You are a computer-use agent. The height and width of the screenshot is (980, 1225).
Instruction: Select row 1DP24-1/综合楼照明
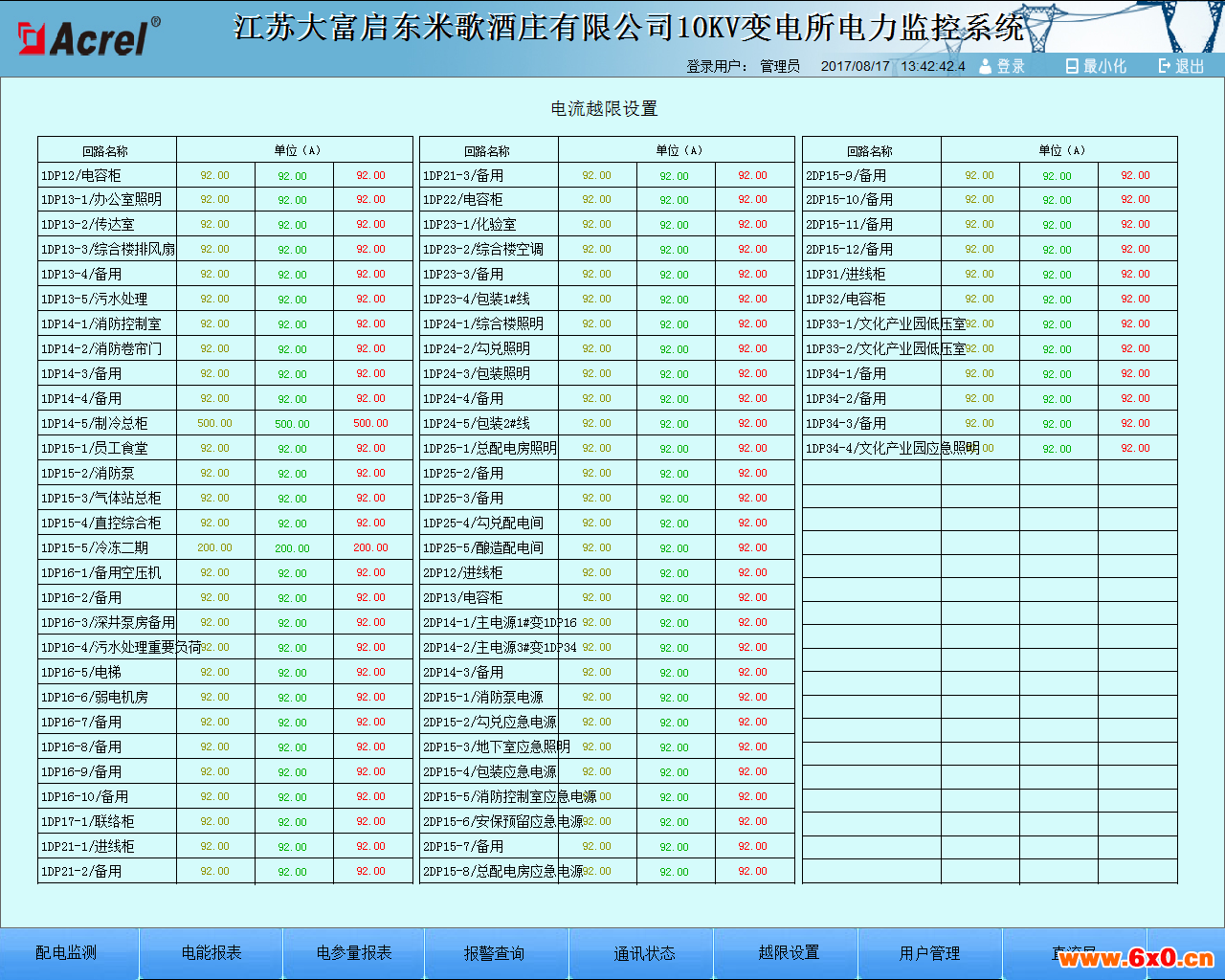[x=607, y=324]
